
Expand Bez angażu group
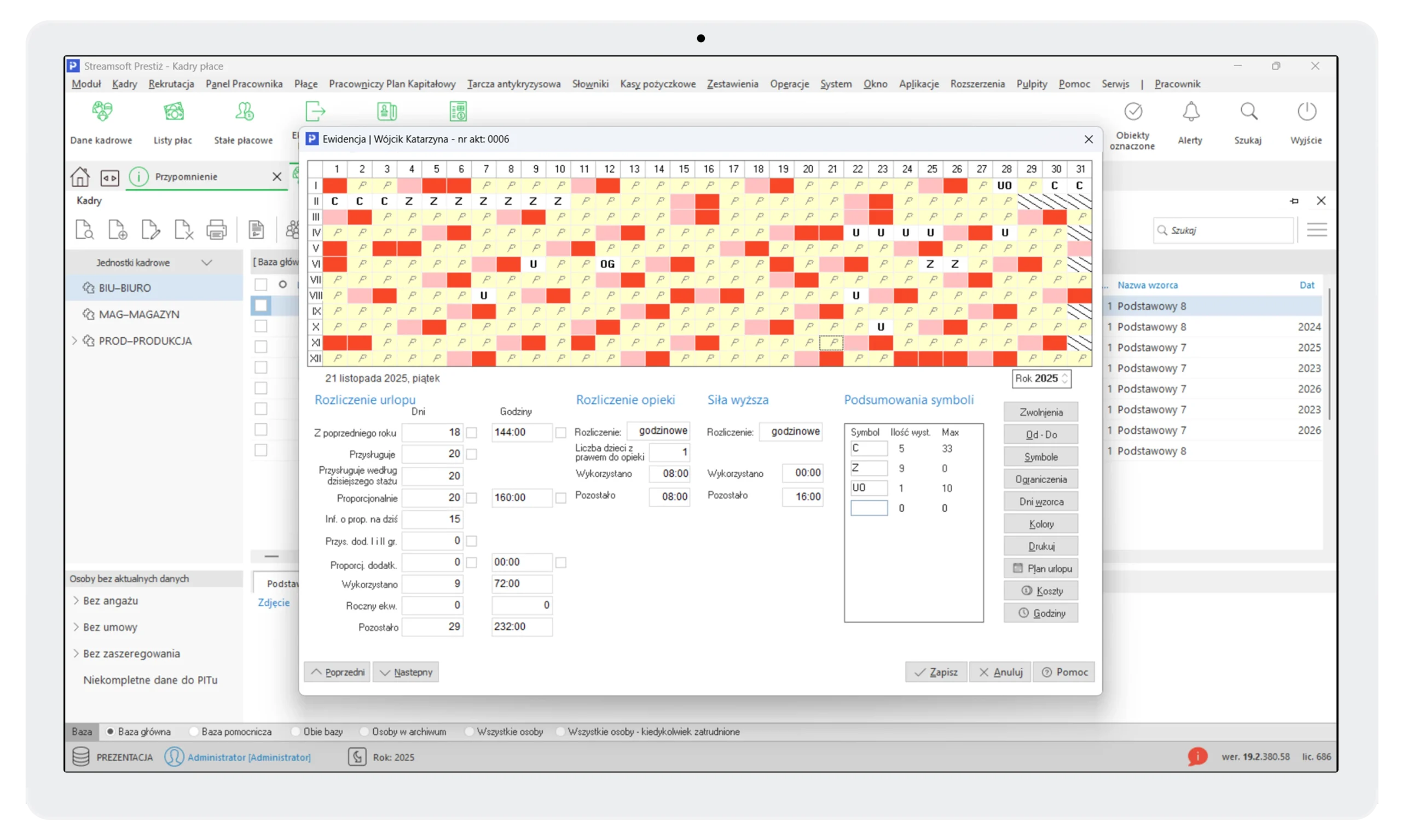[76, 600]
